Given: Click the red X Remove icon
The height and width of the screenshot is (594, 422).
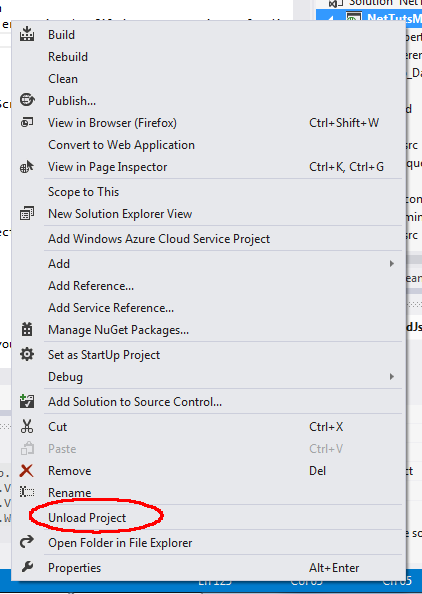Looking at the screenshot, I should tap(27, 471).
